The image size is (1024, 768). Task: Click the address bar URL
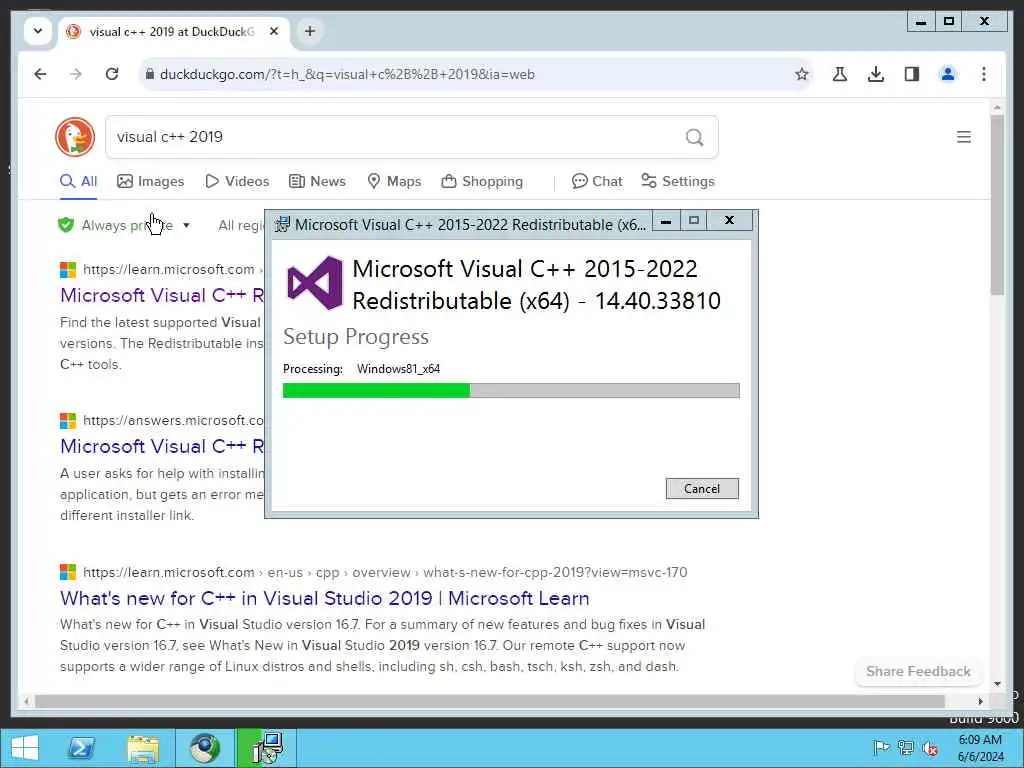pos(347,74)
